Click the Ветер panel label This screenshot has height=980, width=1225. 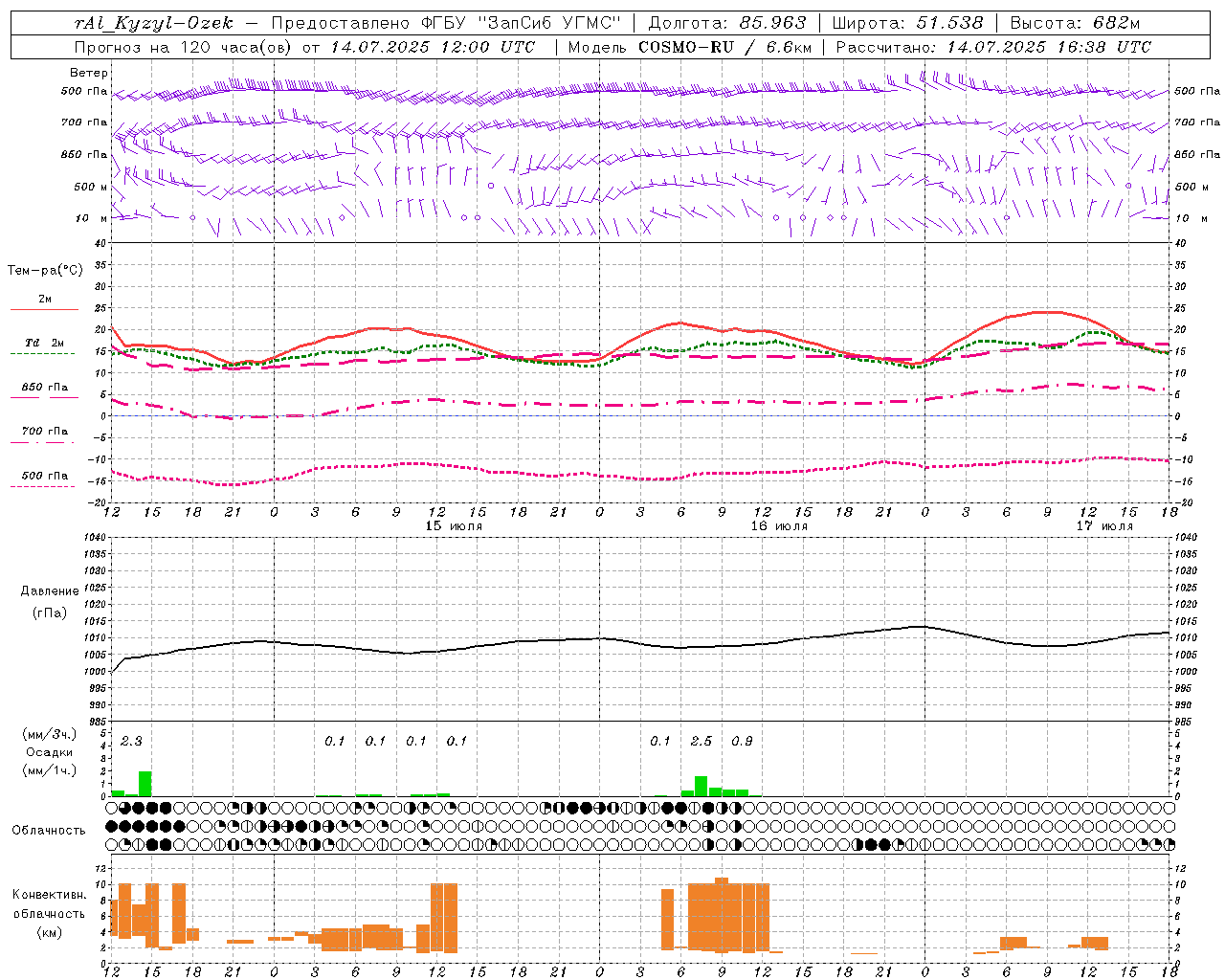89,73
